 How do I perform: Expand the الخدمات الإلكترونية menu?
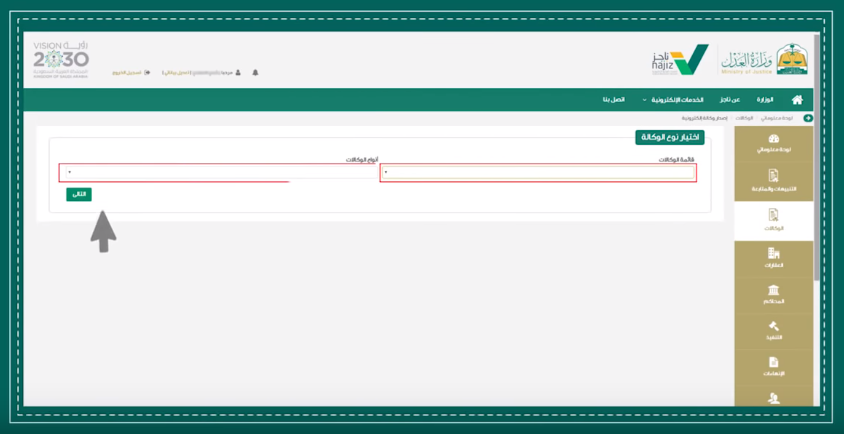(675, 100)
